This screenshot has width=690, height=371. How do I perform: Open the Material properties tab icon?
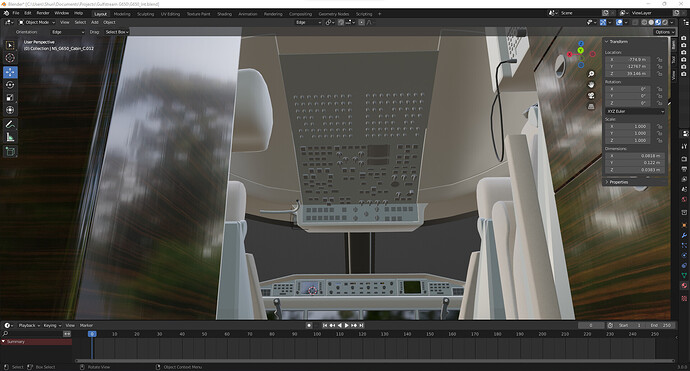(x=684, y=286)
